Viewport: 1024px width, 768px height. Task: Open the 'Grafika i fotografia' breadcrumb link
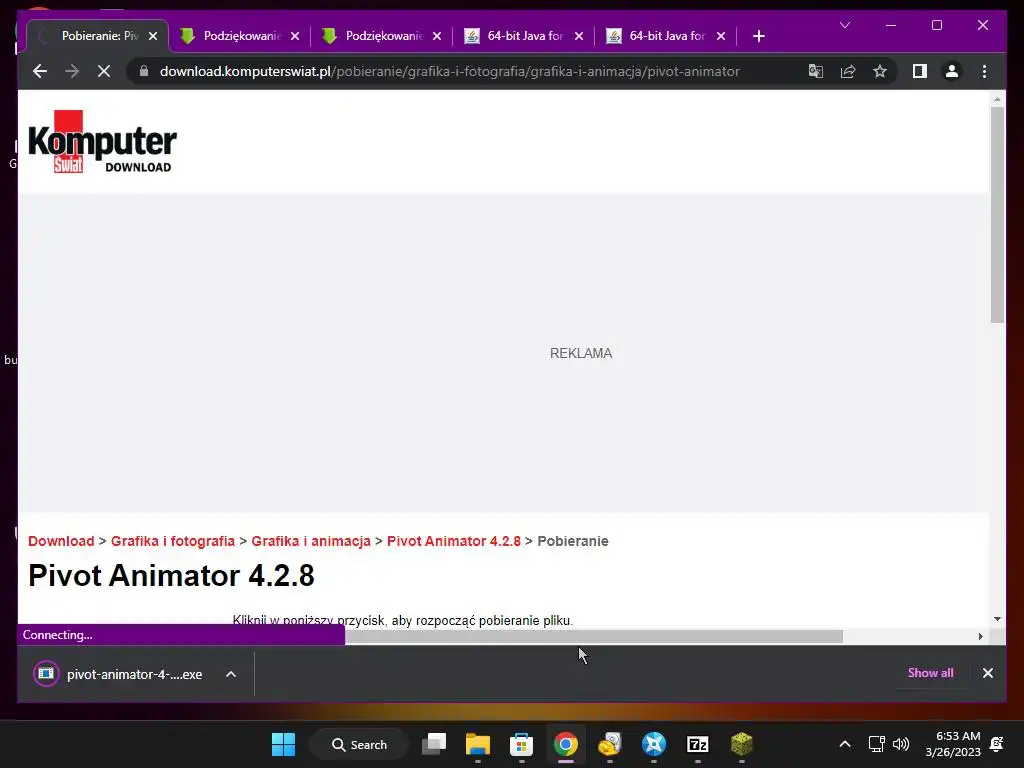pyautogui.click(x=172, y=541)
